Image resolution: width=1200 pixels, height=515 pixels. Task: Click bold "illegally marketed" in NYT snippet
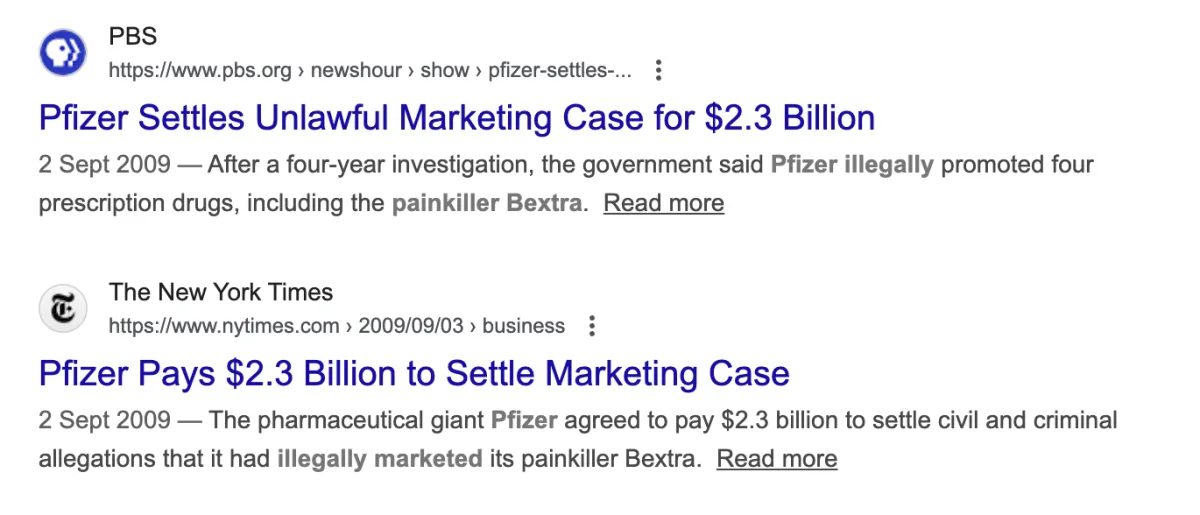[x=379, y=459]
